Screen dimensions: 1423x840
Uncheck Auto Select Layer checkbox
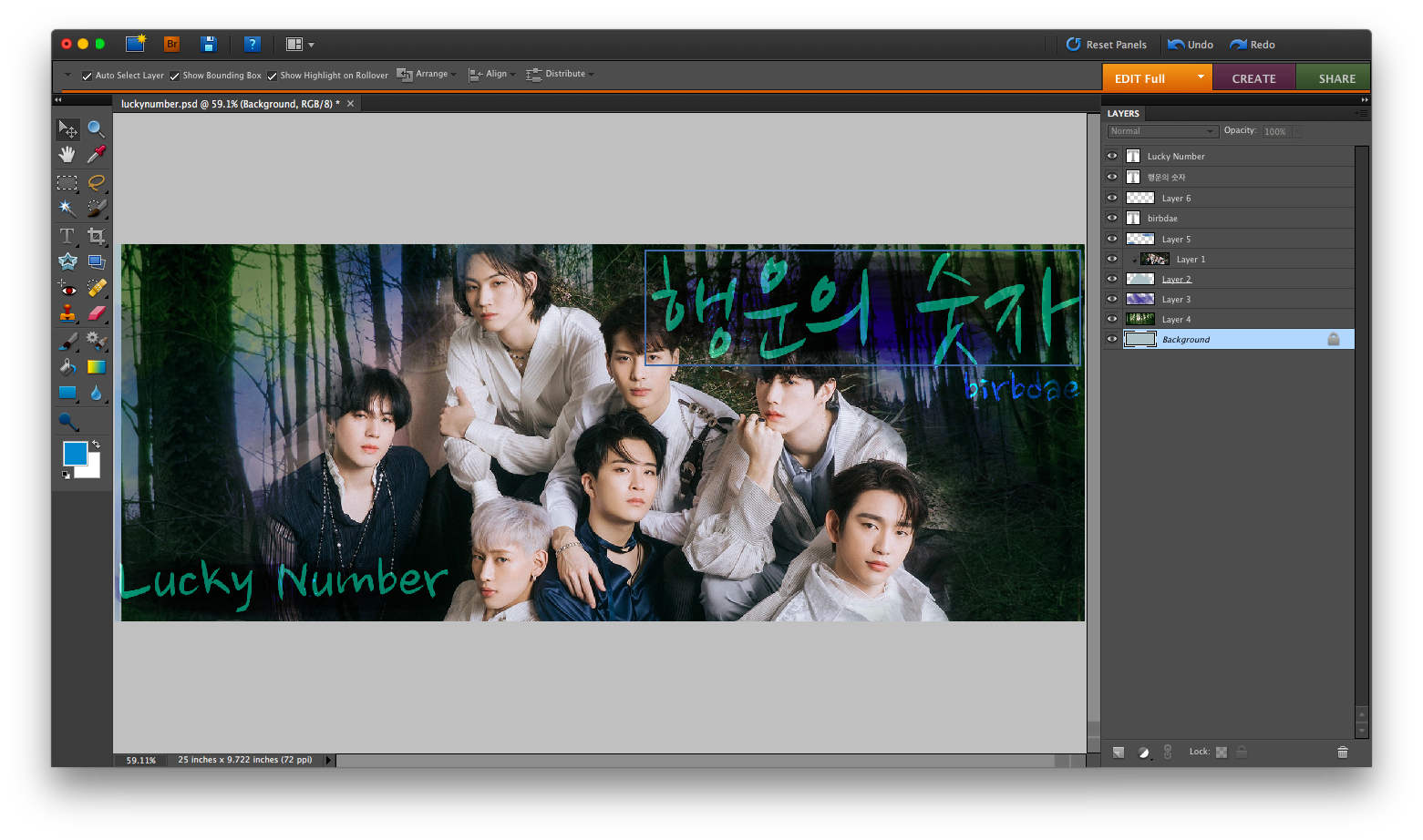pos(88,76)
